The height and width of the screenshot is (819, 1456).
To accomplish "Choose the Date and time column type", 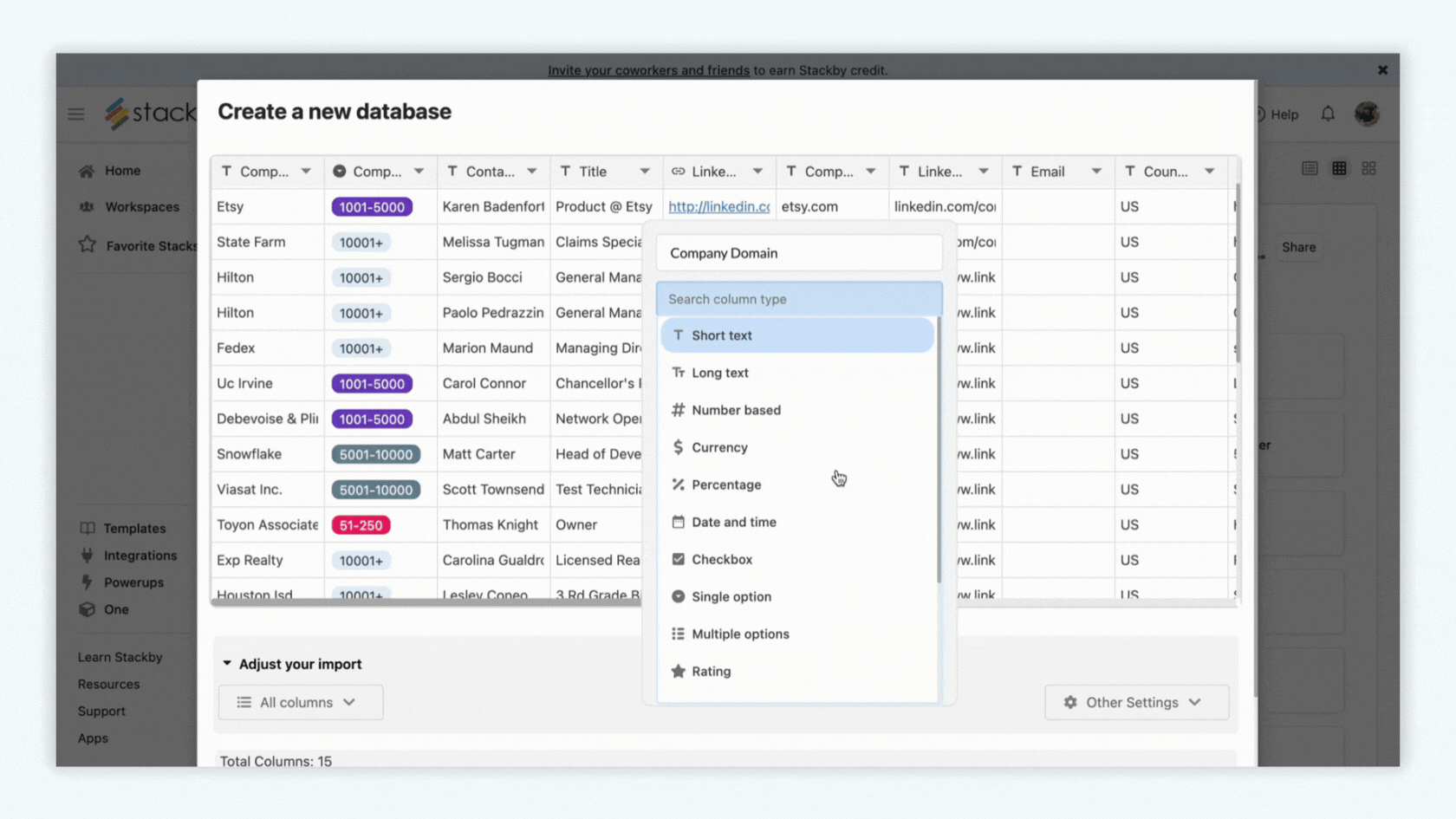I will pyautogui.click(x=733, y=522).
